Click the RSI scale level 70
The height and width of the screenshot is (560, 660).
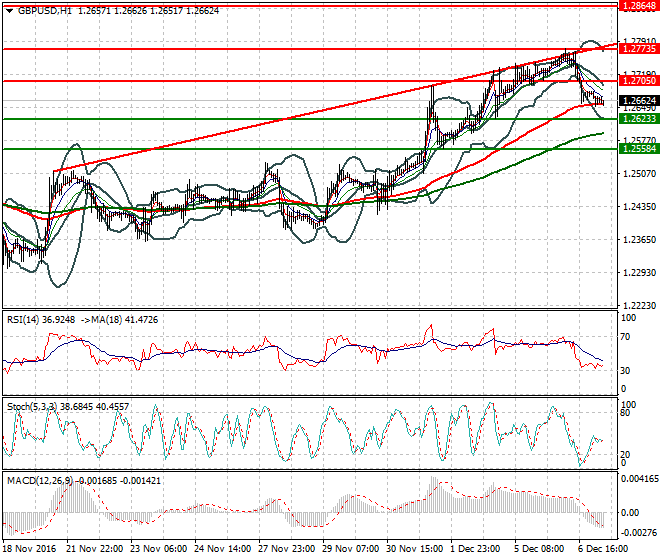[x=625, y=337]
